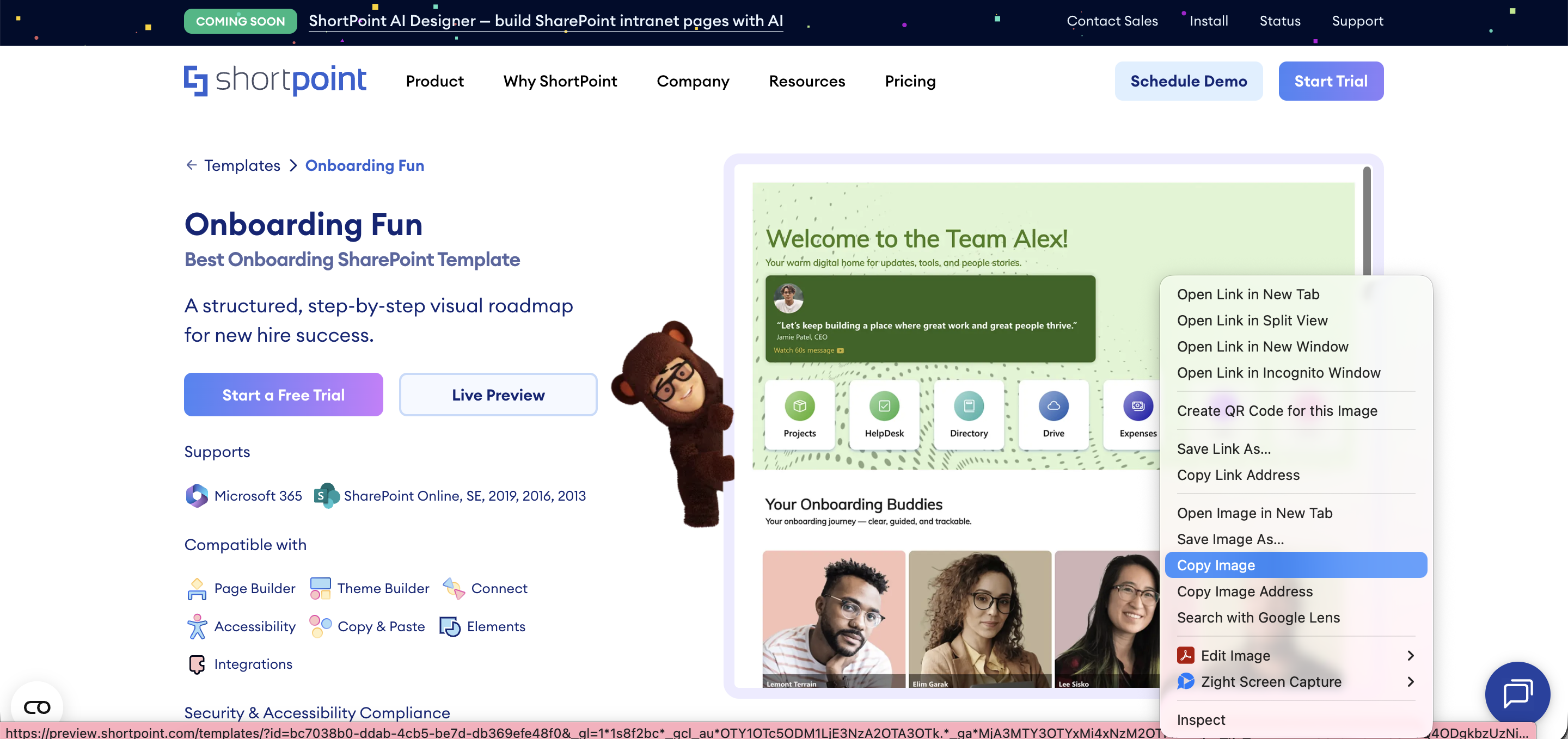Click the SharePoint icon
Image resolution: width=1568 pixels, height=739 pixels.
coord(326,496)
